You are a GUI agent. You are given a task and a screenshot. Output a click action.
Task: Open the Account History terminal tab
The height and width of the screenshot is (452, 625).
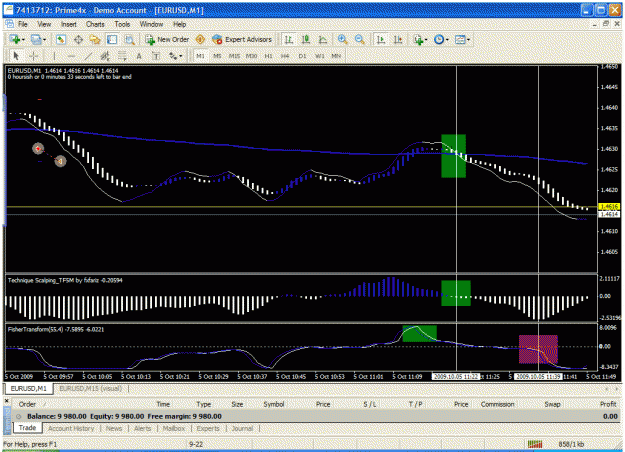tap(71, 428)
